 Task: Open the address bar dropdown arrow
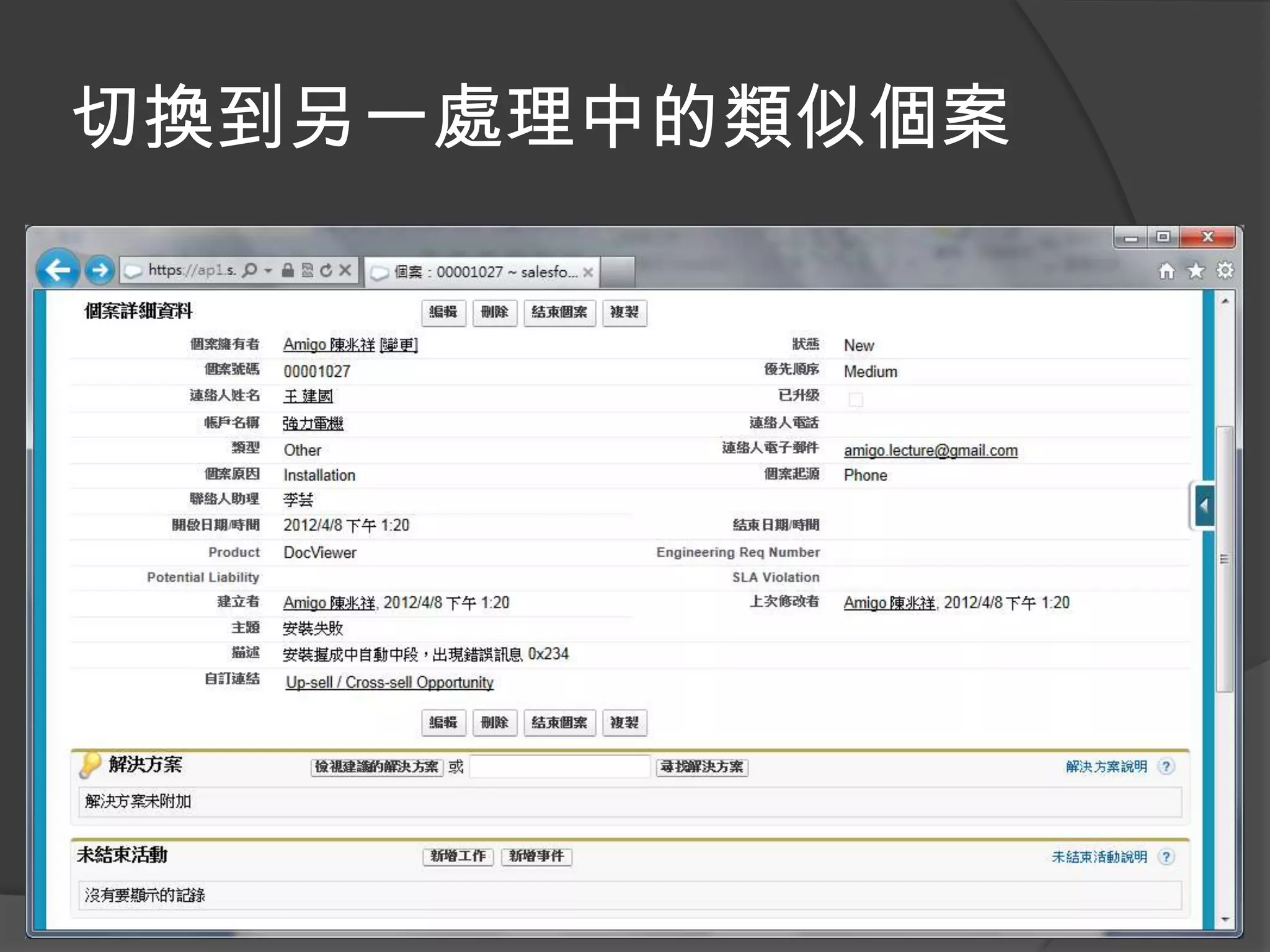pyautogui.click(x=268, y=270)
